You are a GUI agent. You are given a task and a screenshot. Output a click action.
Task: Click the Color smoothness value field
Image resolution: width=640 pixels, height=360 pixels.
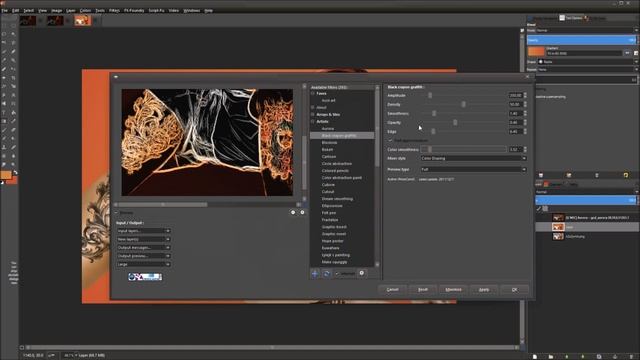(515, 150)
